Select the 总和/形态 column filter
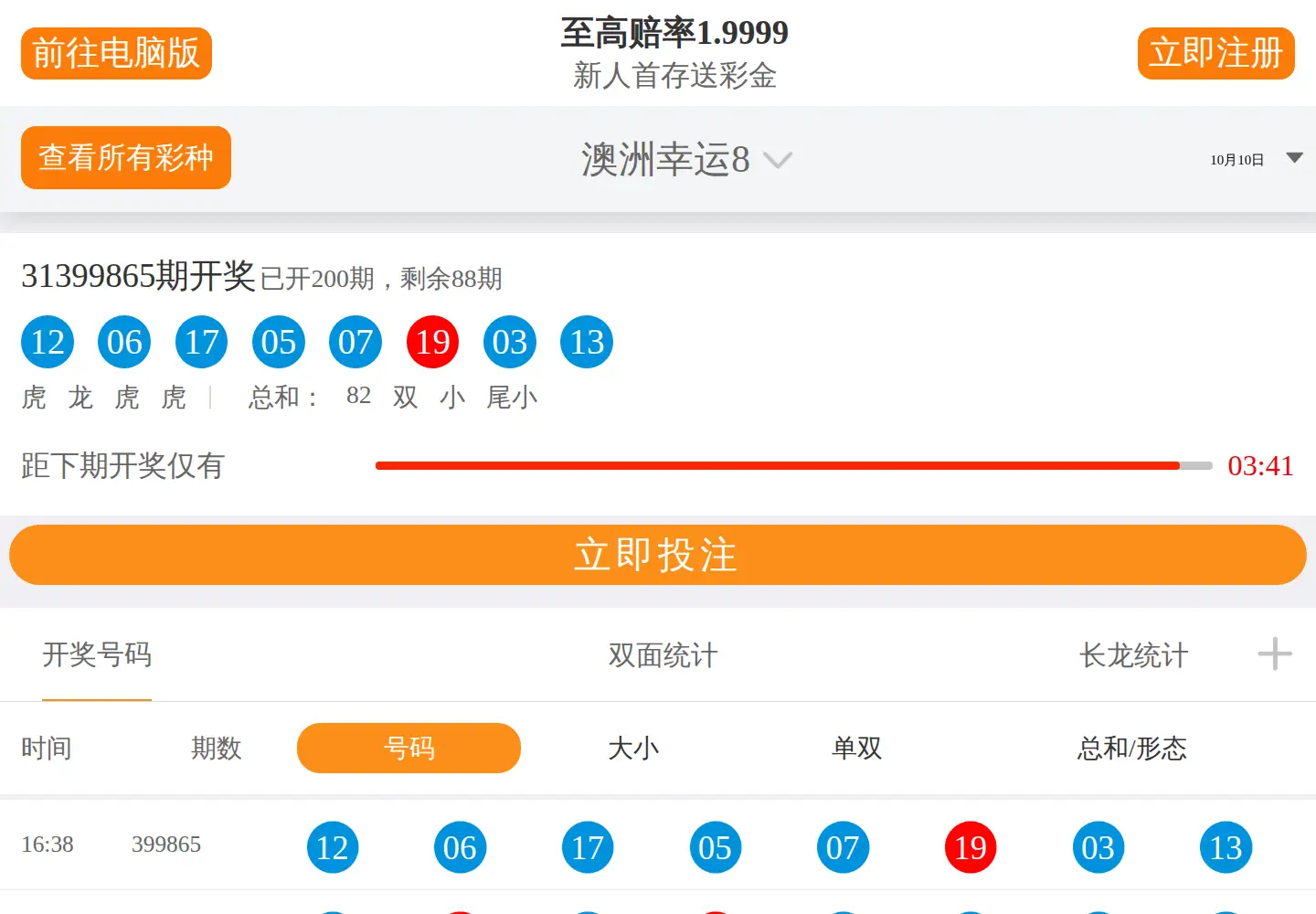The width and height of the screenshot is (1316, 914). [x=1131, y=749]
